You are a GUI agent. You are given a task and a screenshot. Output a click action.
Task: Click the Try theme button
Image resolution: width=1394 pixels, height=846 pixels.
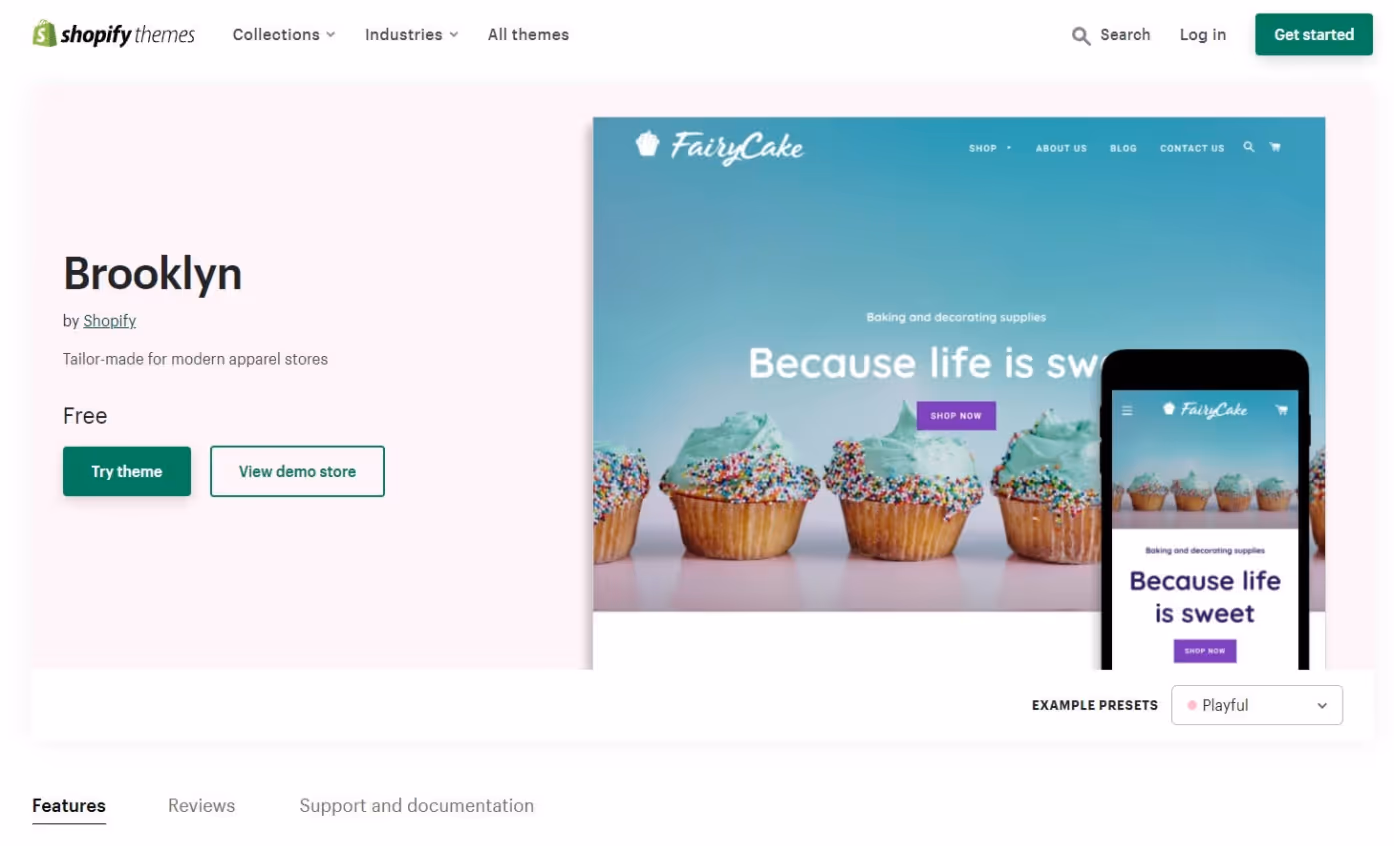point(127,471)
